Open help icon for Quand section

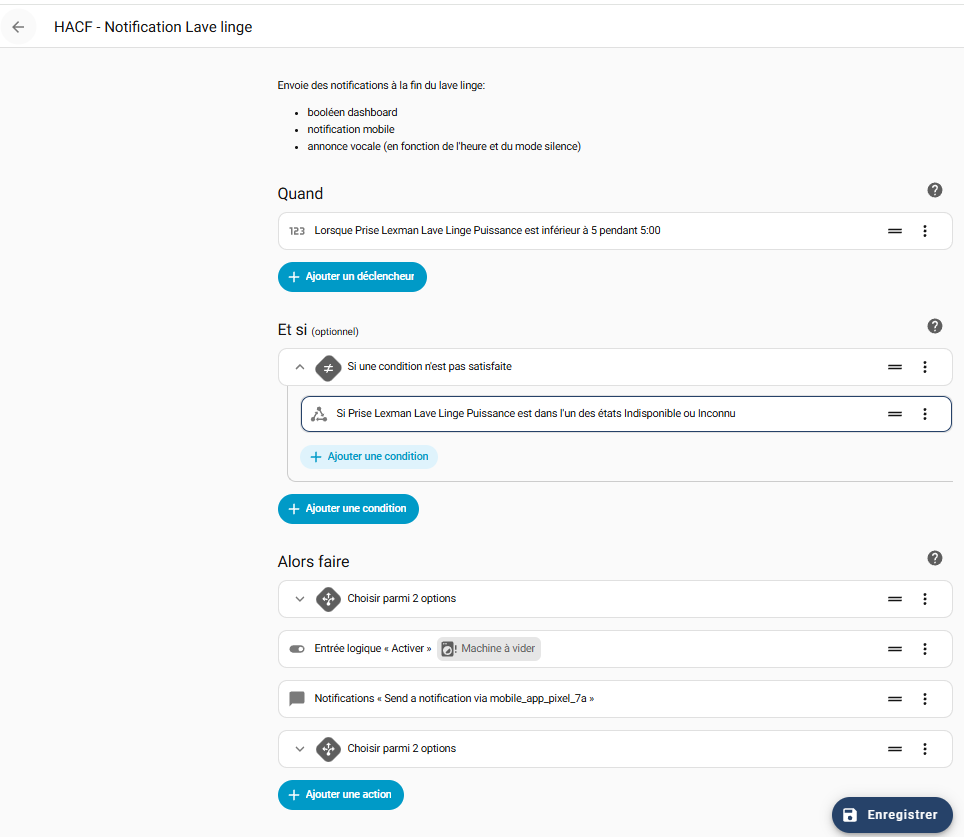935,191
